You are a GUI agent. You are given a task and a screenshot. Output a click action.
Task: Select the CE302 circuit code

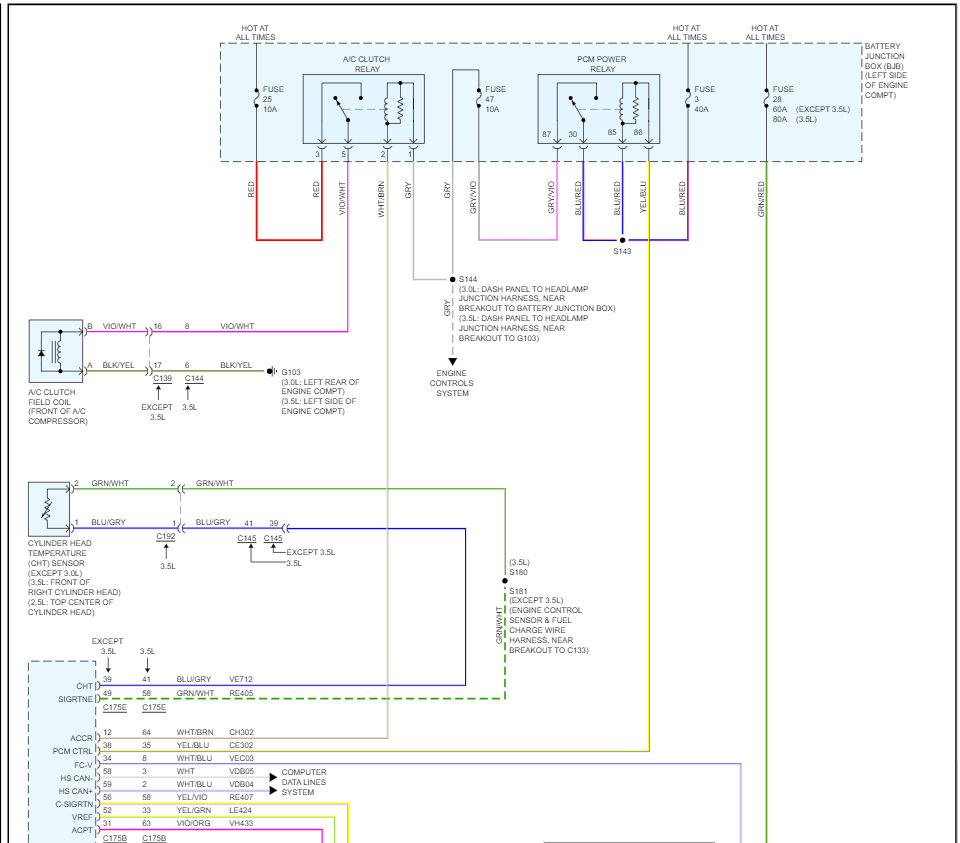click(242, 745)
